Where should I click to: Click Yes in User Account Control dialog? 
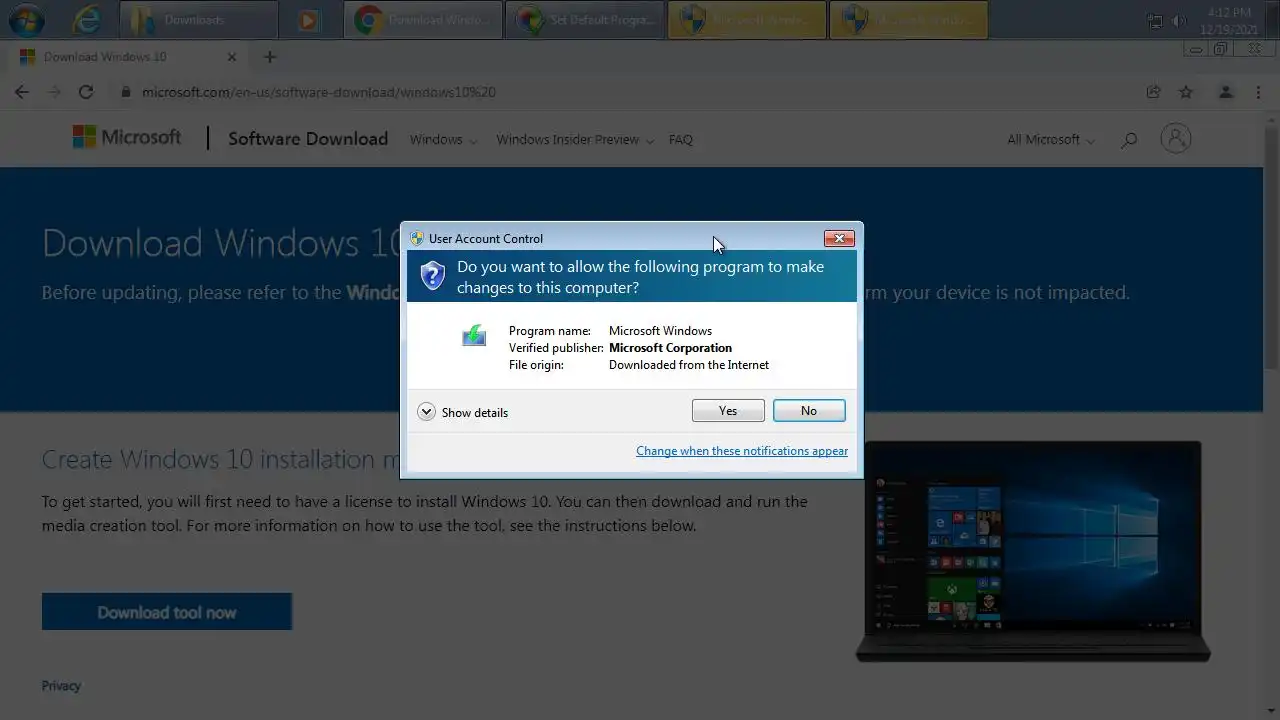pyautogui.click(x=728, y=411)
